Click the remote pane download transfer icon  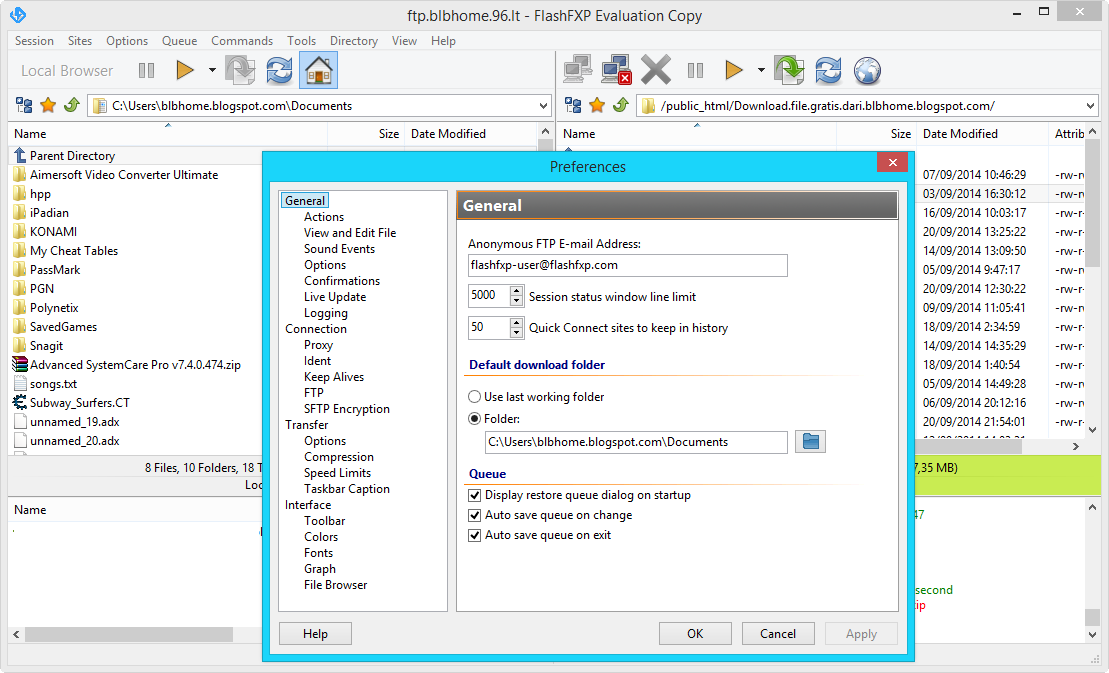click(789, 71)
